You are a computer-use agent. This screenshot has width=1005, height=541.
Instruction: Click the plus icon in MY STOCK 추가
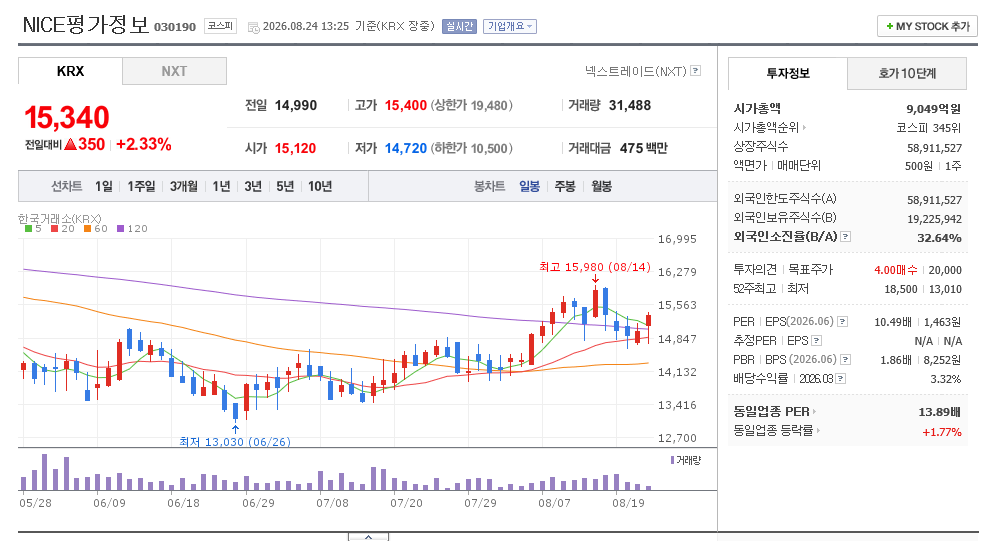tap(890, 26)
